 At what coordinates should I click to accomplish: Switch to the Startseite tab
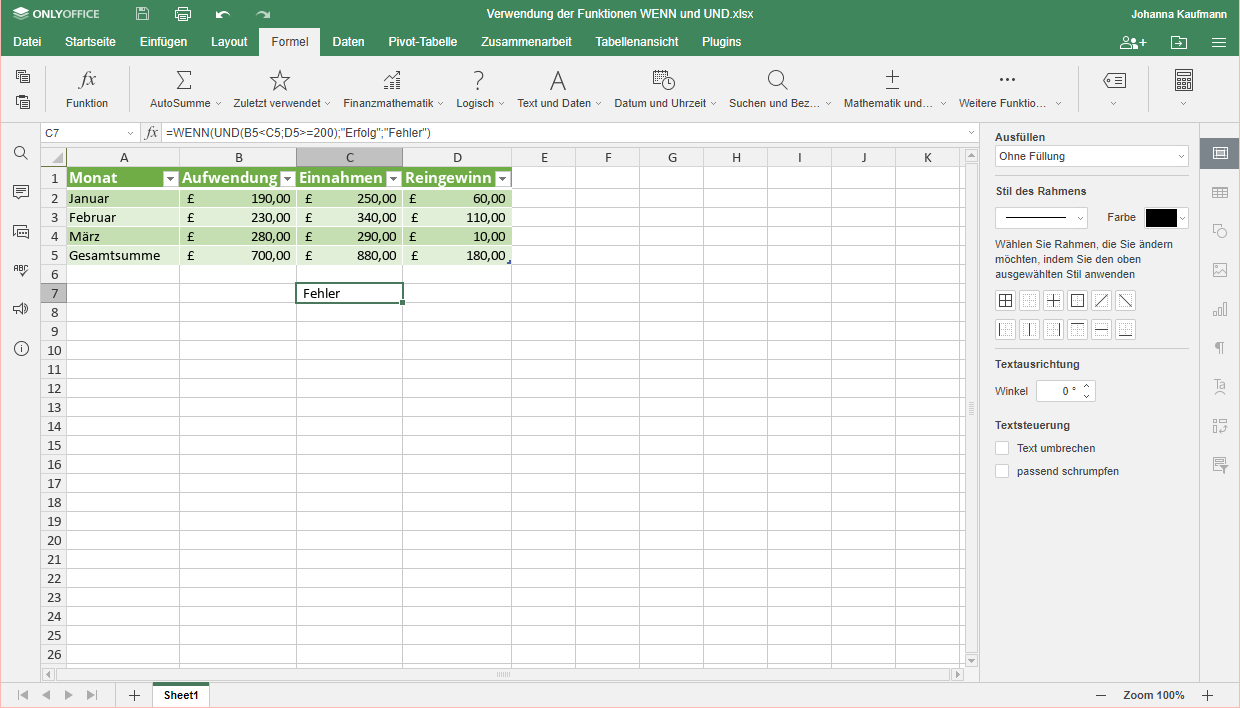90,42
